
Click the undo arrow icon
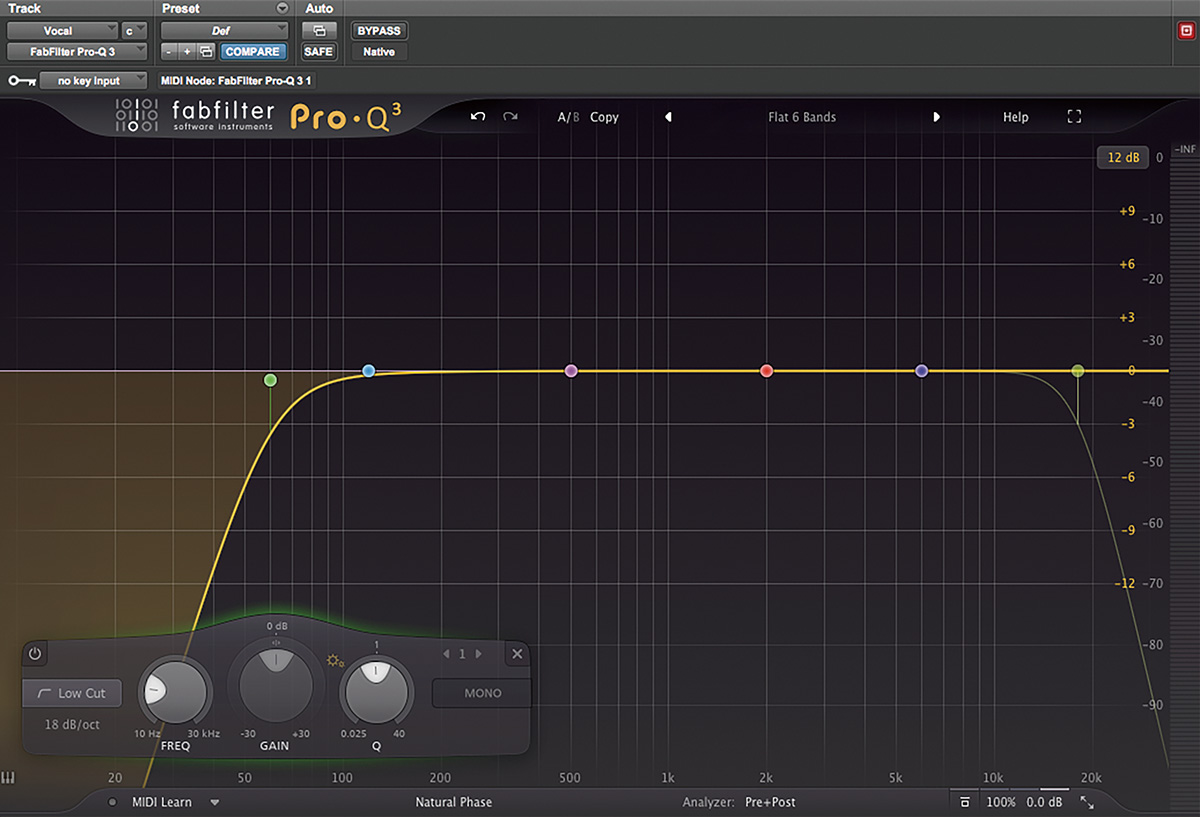click(x=478, y=117)
